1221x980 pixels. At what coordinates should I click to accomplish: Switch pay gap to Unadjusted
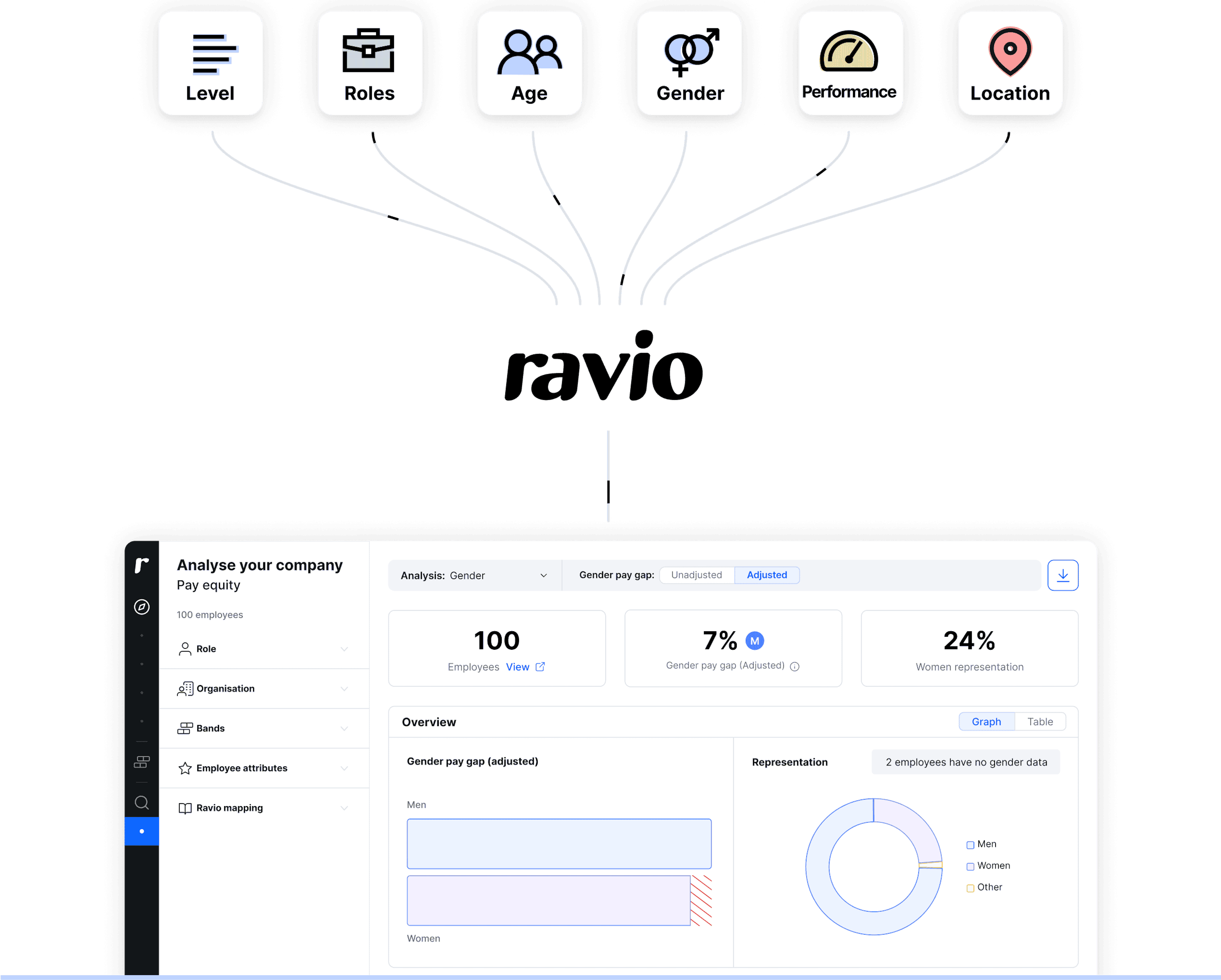(696, 575)
